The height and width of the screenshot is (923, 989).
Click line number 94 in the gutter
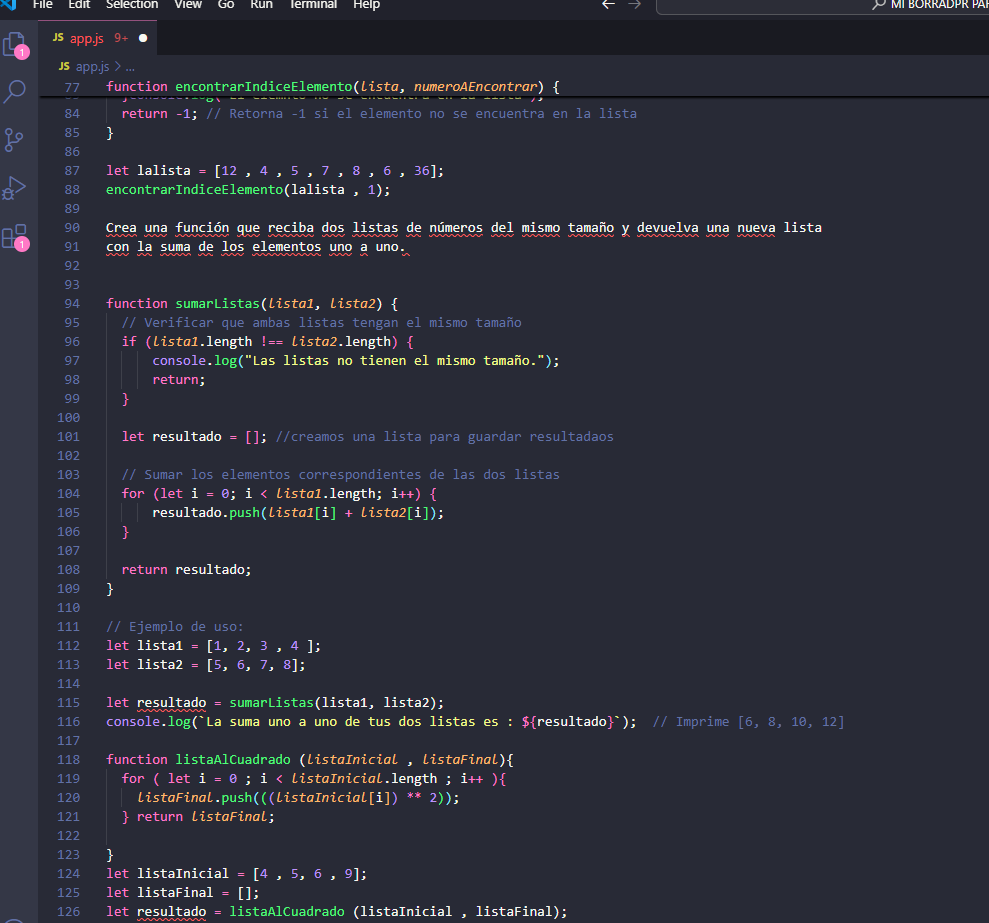72,303
